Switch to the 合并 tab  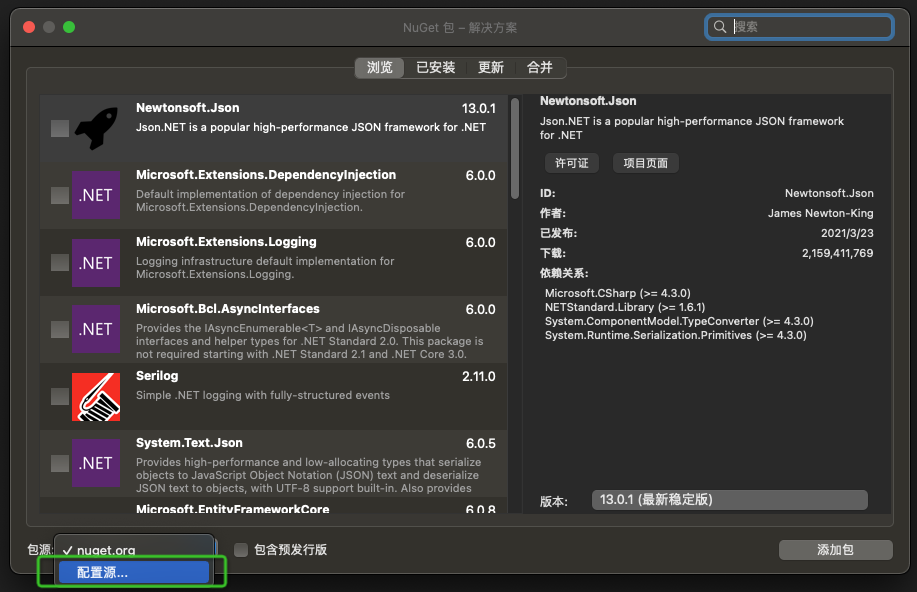point(539,68)
